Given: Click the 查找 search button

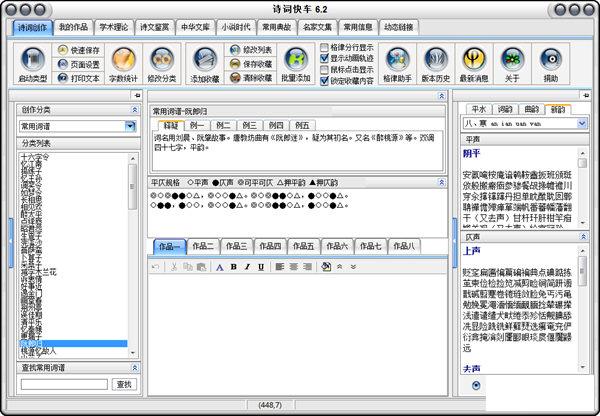Looking at the screenshot, I should coord(124,384).
